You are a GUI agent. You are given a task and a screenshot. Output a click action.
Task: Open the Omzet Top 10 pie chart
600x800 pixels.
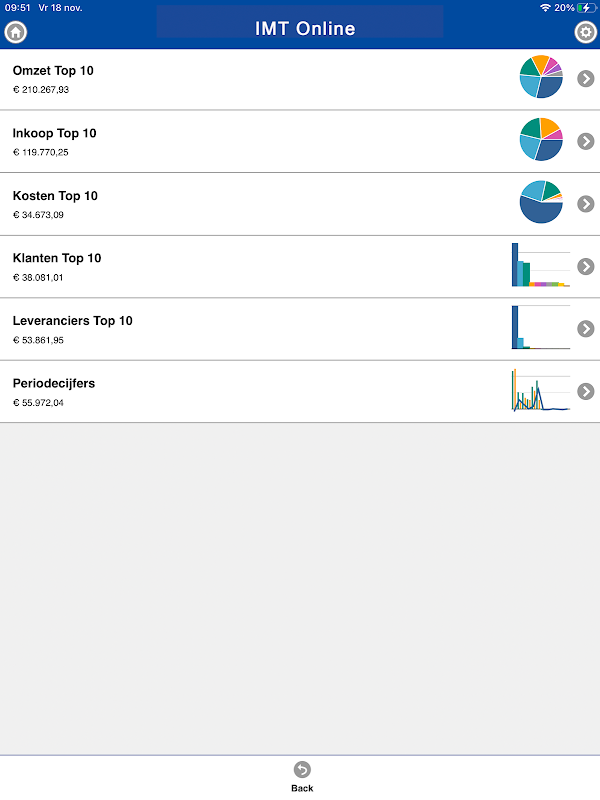[541, 77]
